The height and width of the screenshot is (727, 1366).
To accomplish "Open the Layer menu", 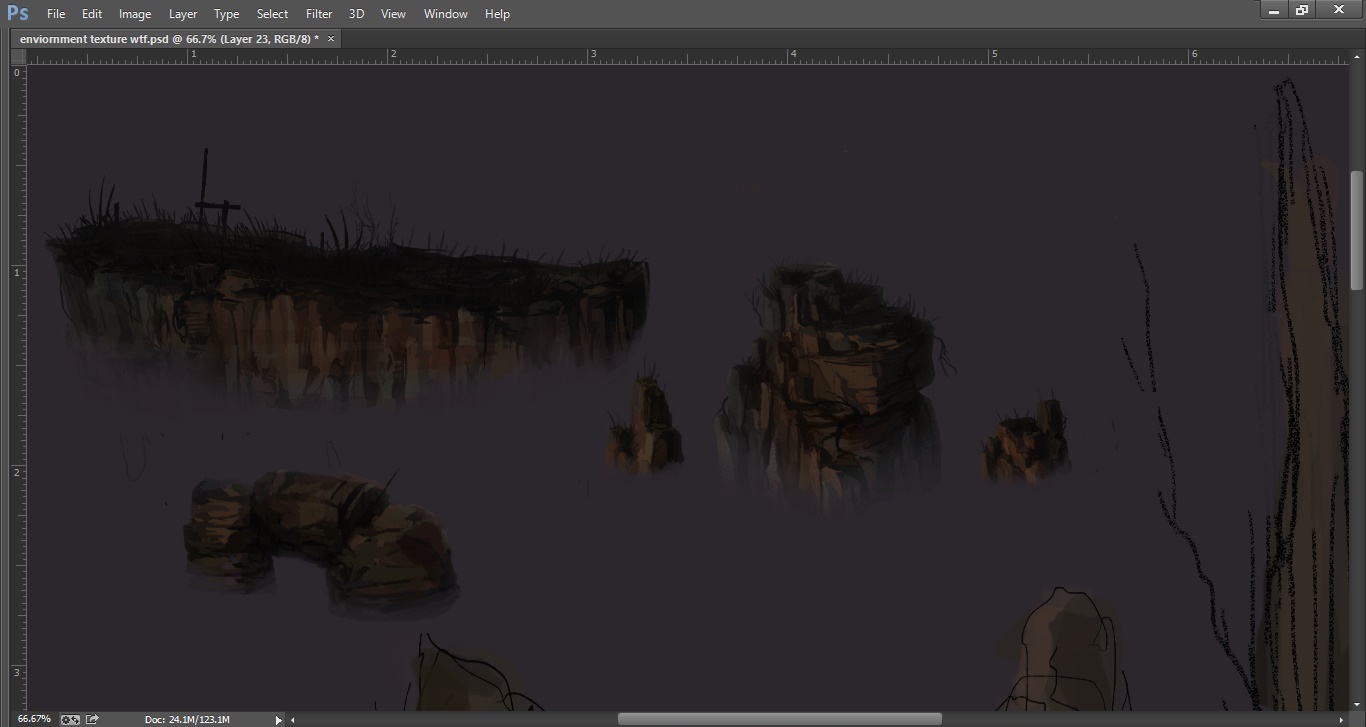I will [x=183, y=14].
